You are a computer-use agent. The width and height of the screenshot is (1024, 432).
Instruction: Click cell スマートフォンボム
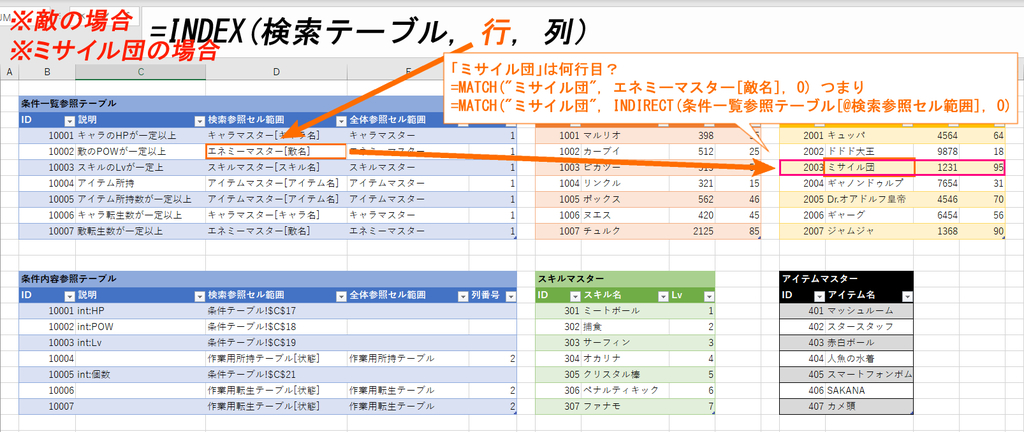point(869,375)
